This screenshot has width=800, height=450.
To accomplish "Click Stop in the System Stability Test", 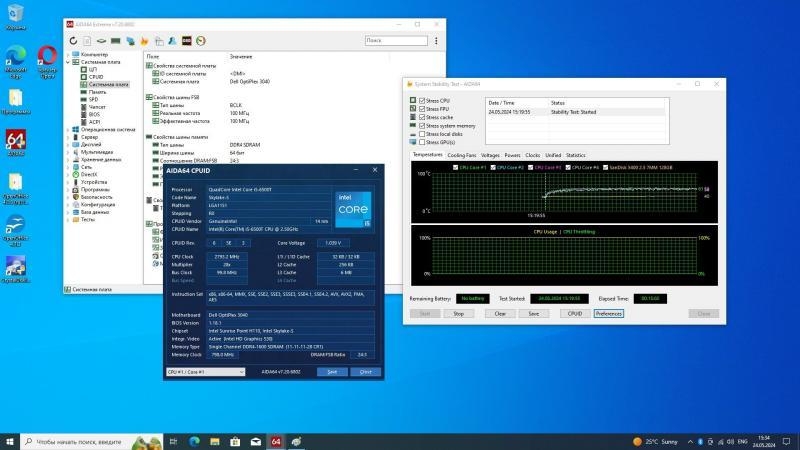I will pos(459,314).
